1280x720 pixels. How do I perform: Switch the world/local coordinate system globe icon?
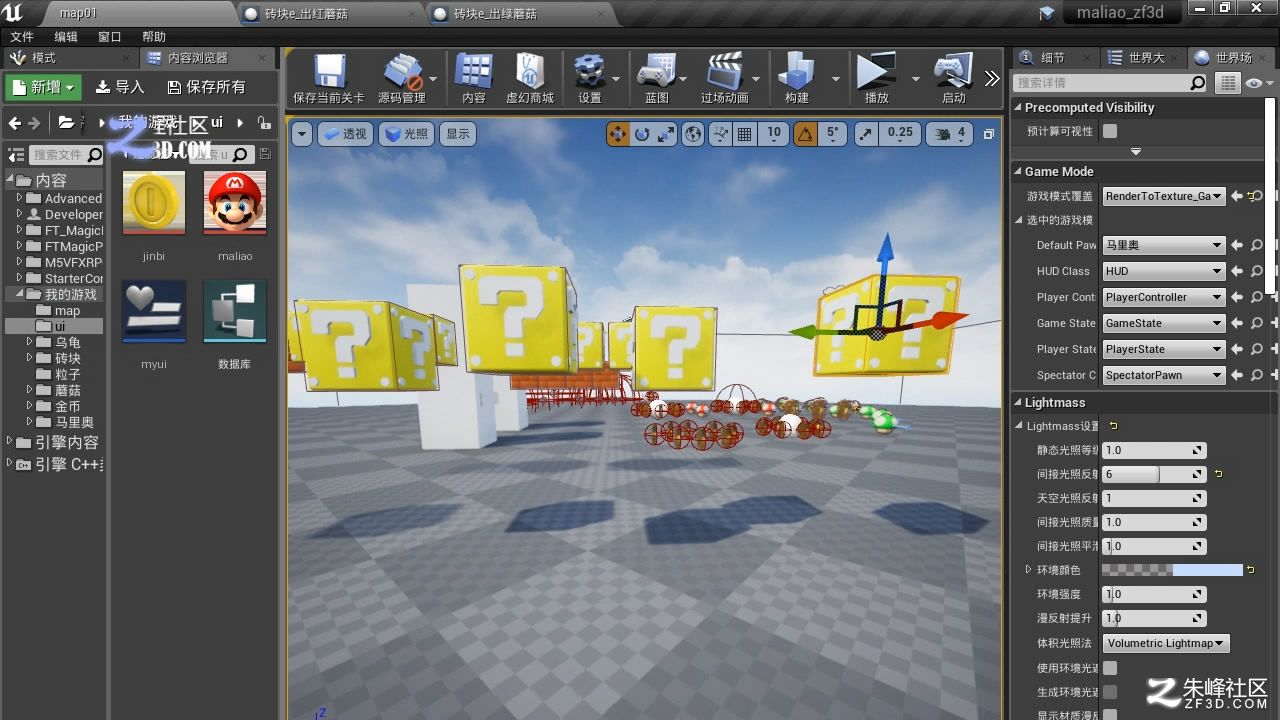click(694, 134)
